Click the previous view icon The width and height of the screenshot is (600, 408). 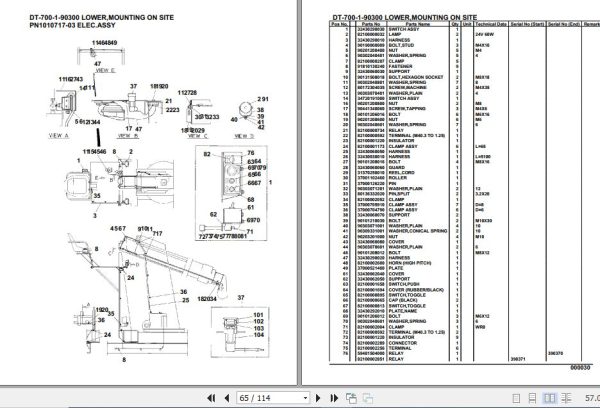tap(351, 398)
